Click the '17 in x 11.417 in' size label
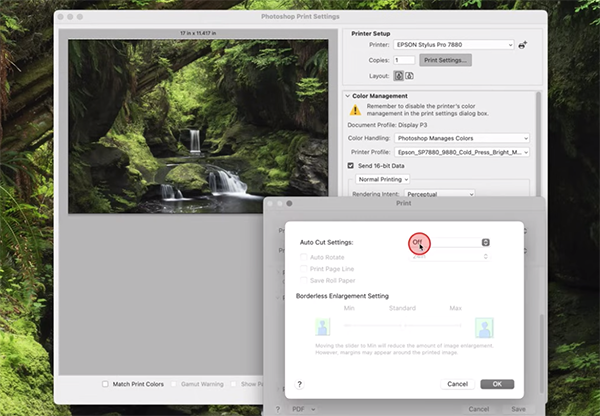Viewport: 600px width, 416px height. 198,33
